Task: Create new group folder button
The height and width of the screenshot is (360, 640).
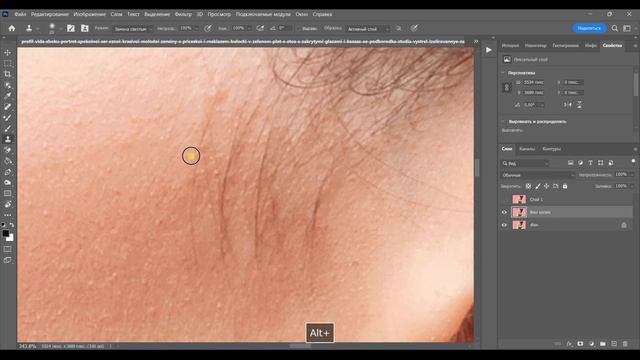Action: pos(603,344)
